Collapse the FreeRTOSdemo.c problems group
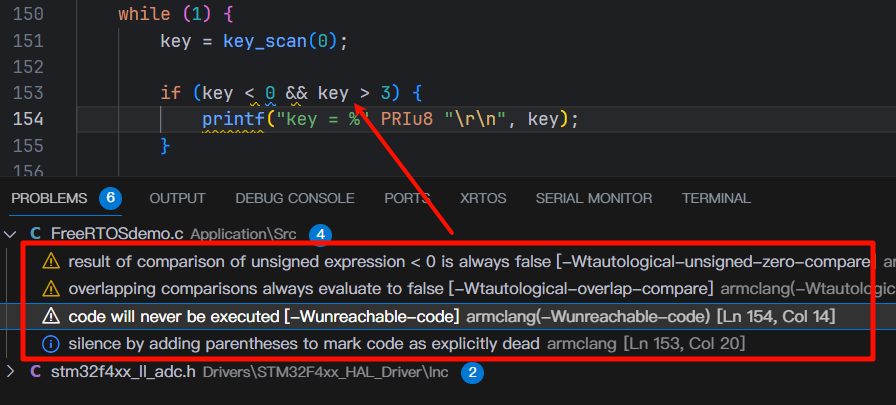Viewport: 896px width, 405px height. coord(12,234)
